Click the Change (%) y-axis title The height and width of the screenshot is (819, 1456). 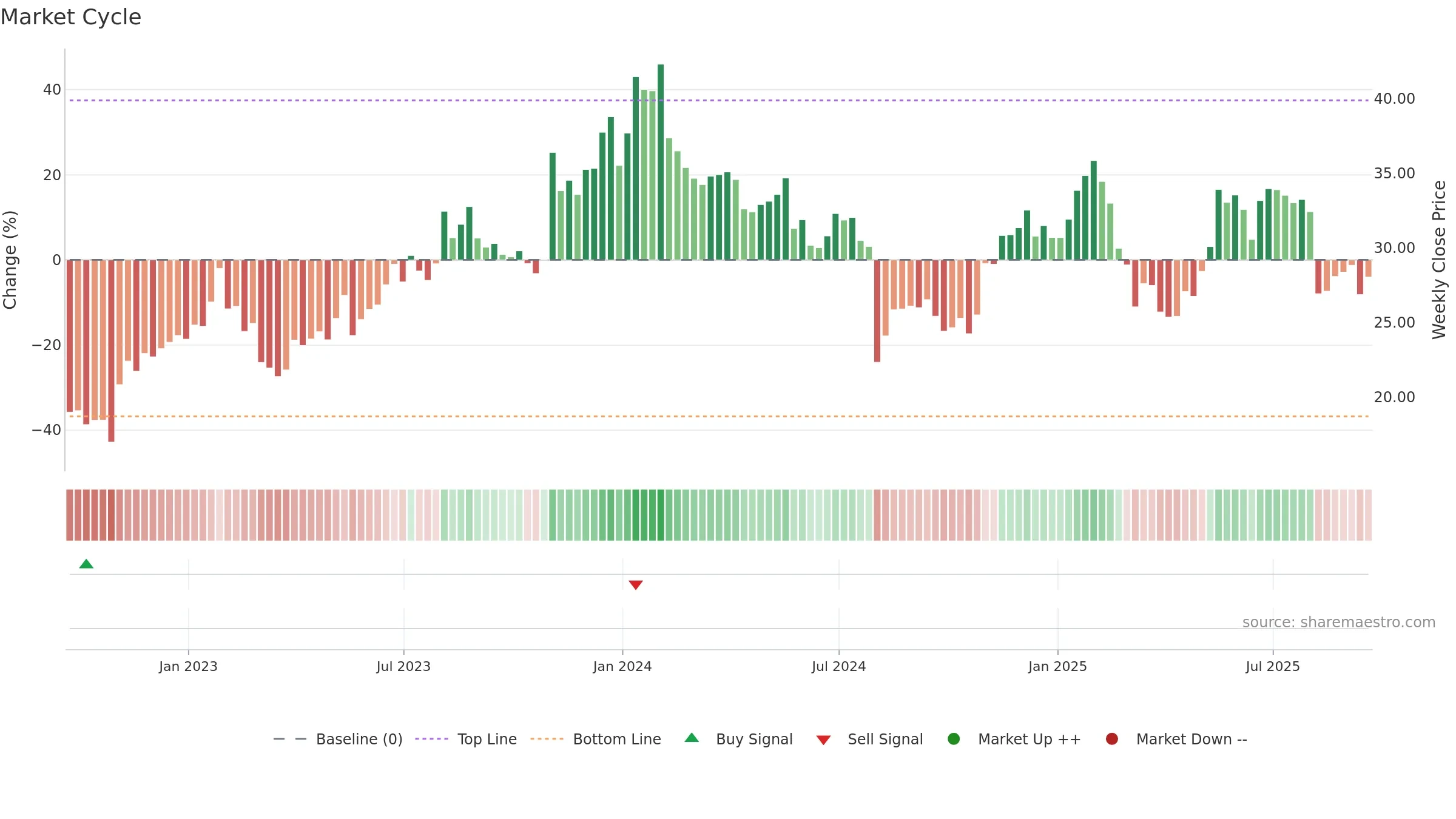10,260
